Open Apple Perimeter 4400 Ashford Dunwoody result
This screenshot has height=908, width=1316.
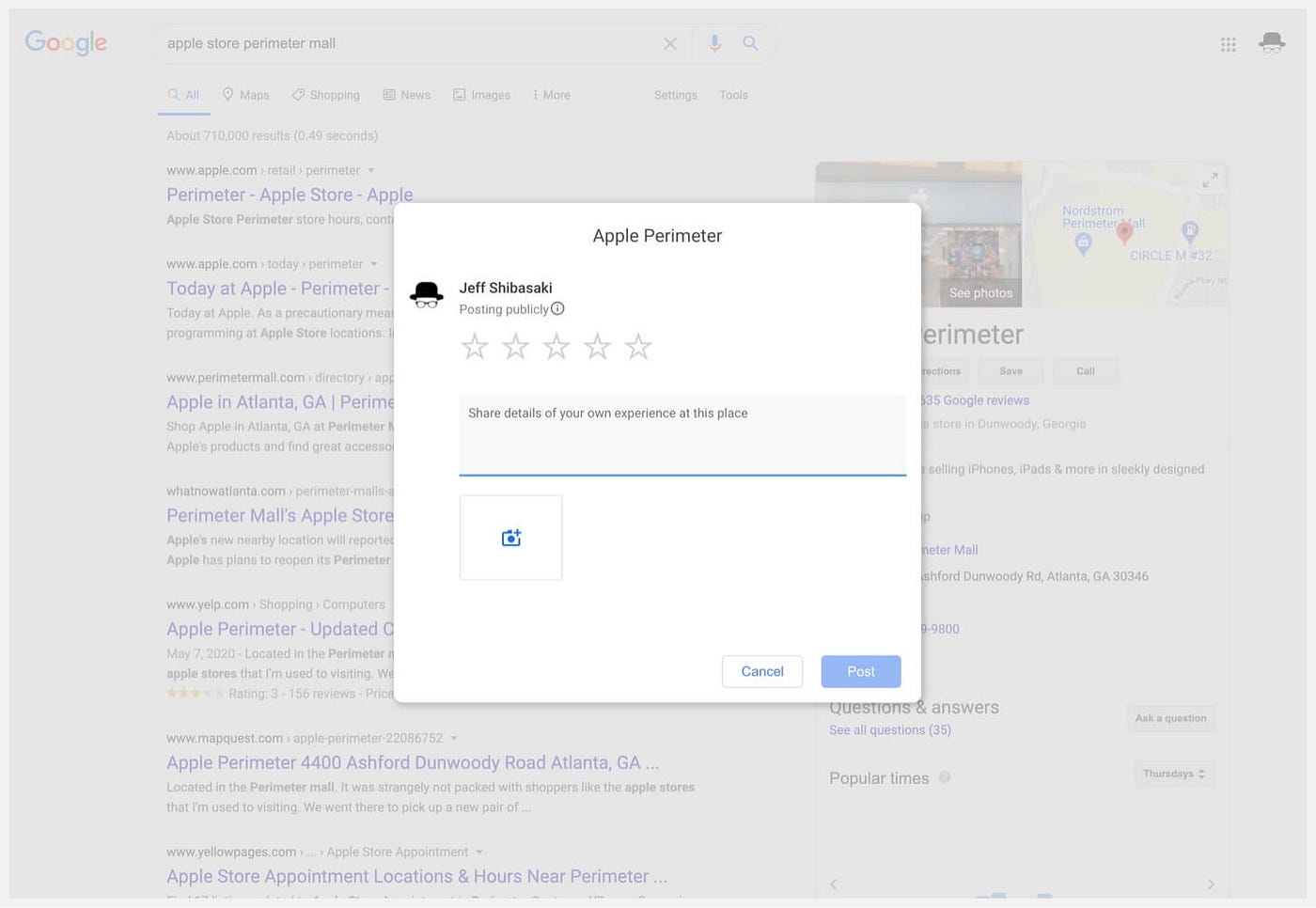(413, 763)
